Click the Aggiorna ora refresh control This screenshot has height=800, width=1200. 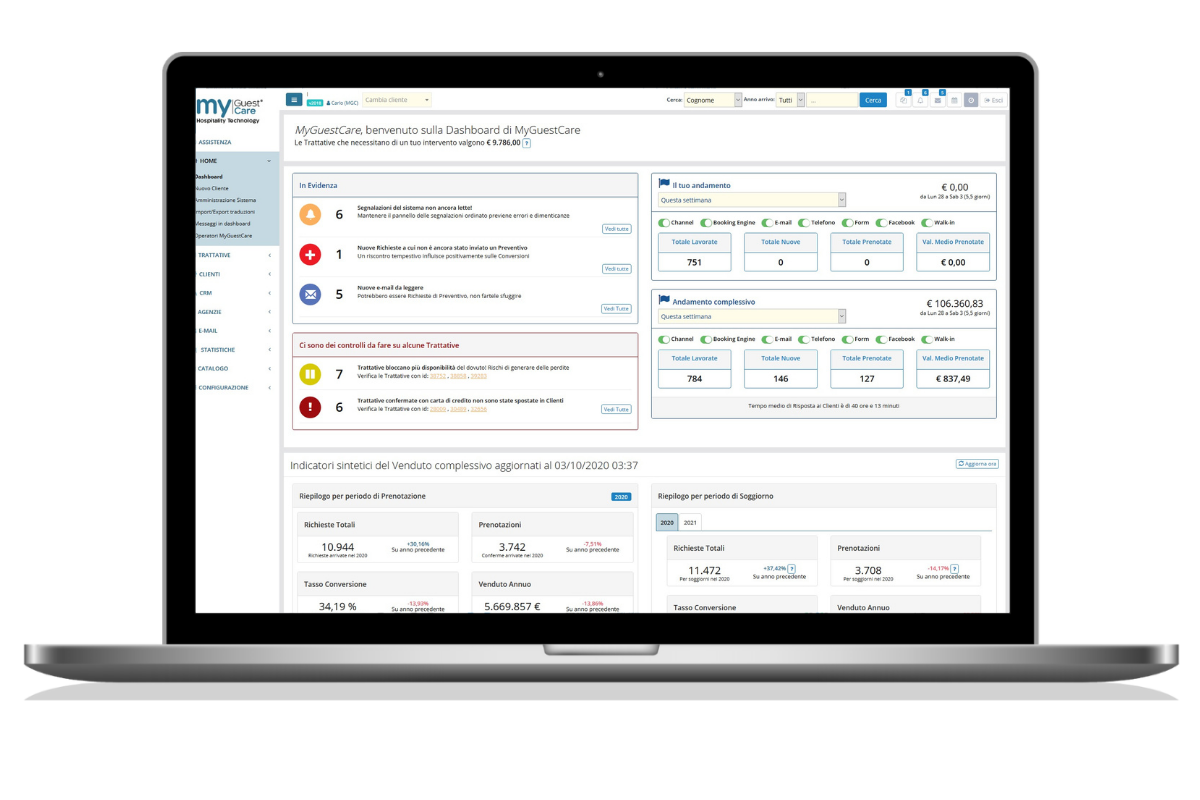[x=975, y=463]
